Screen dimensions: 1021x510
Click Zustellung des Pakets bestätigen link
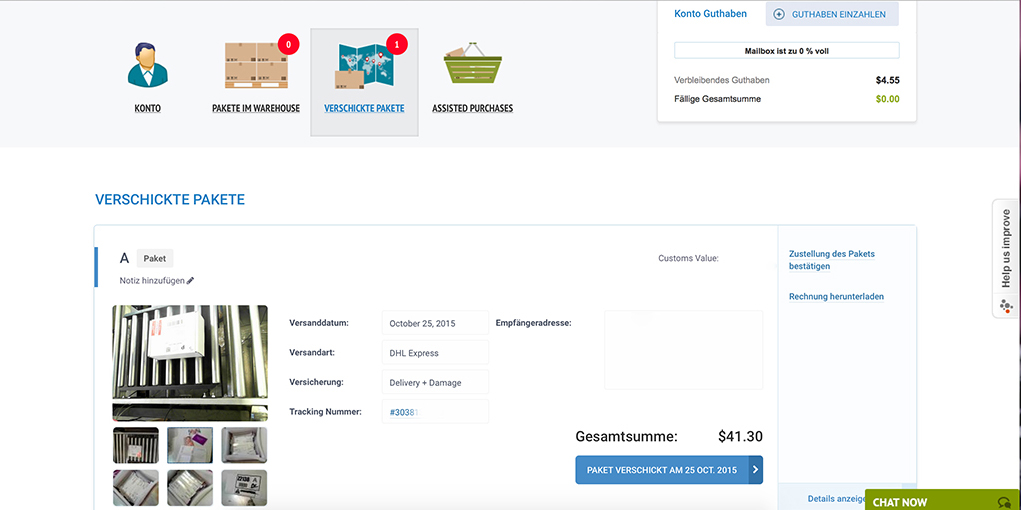[x=832, y=260]
